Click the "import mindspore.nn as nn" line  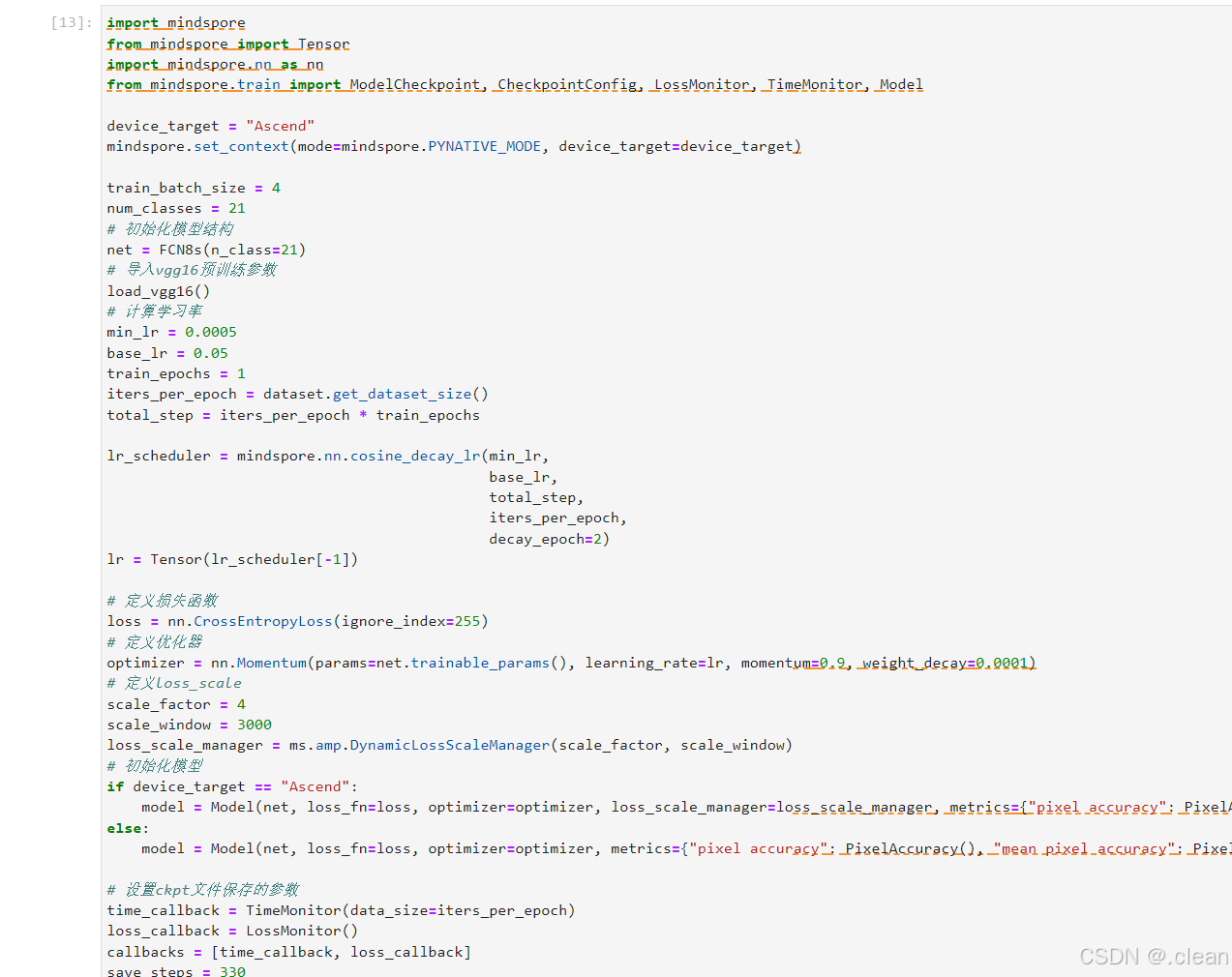tap(215, 64)
